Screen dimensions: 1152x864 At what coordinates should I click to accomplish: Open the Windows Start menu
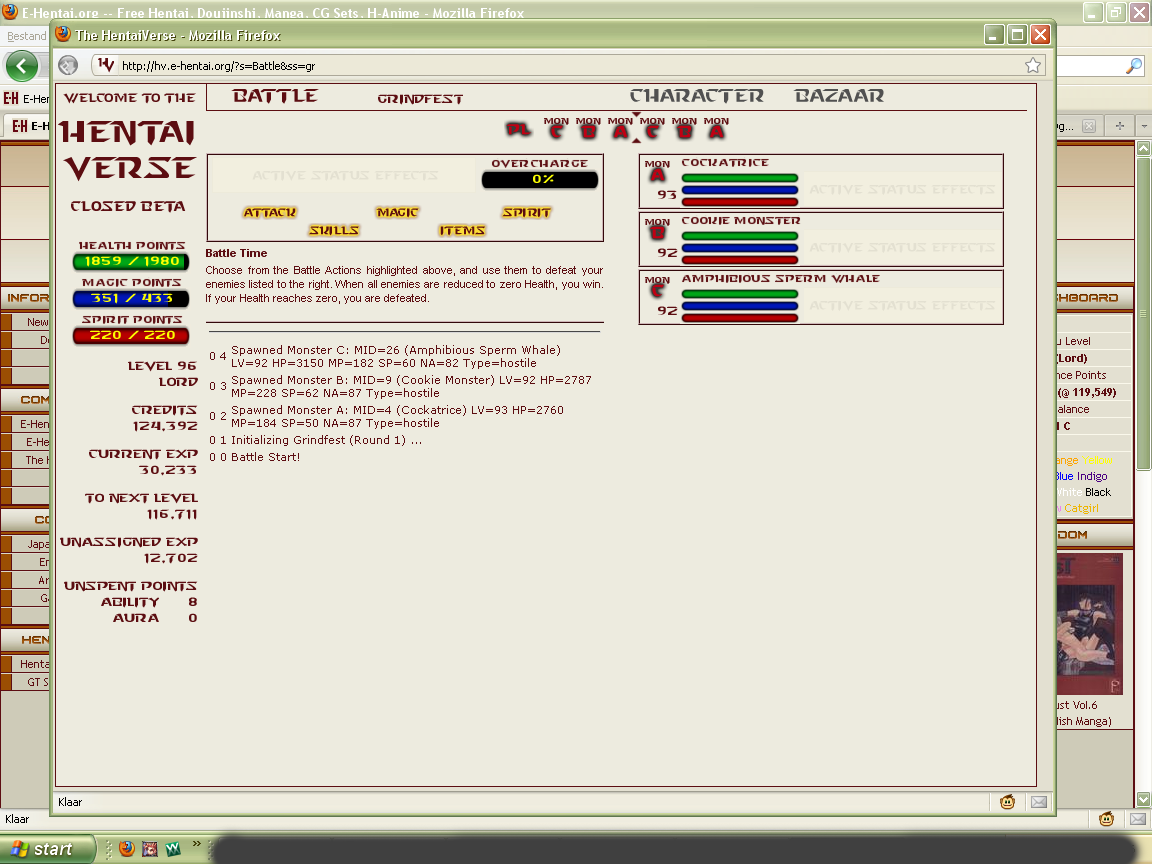[x=47, y=849]
